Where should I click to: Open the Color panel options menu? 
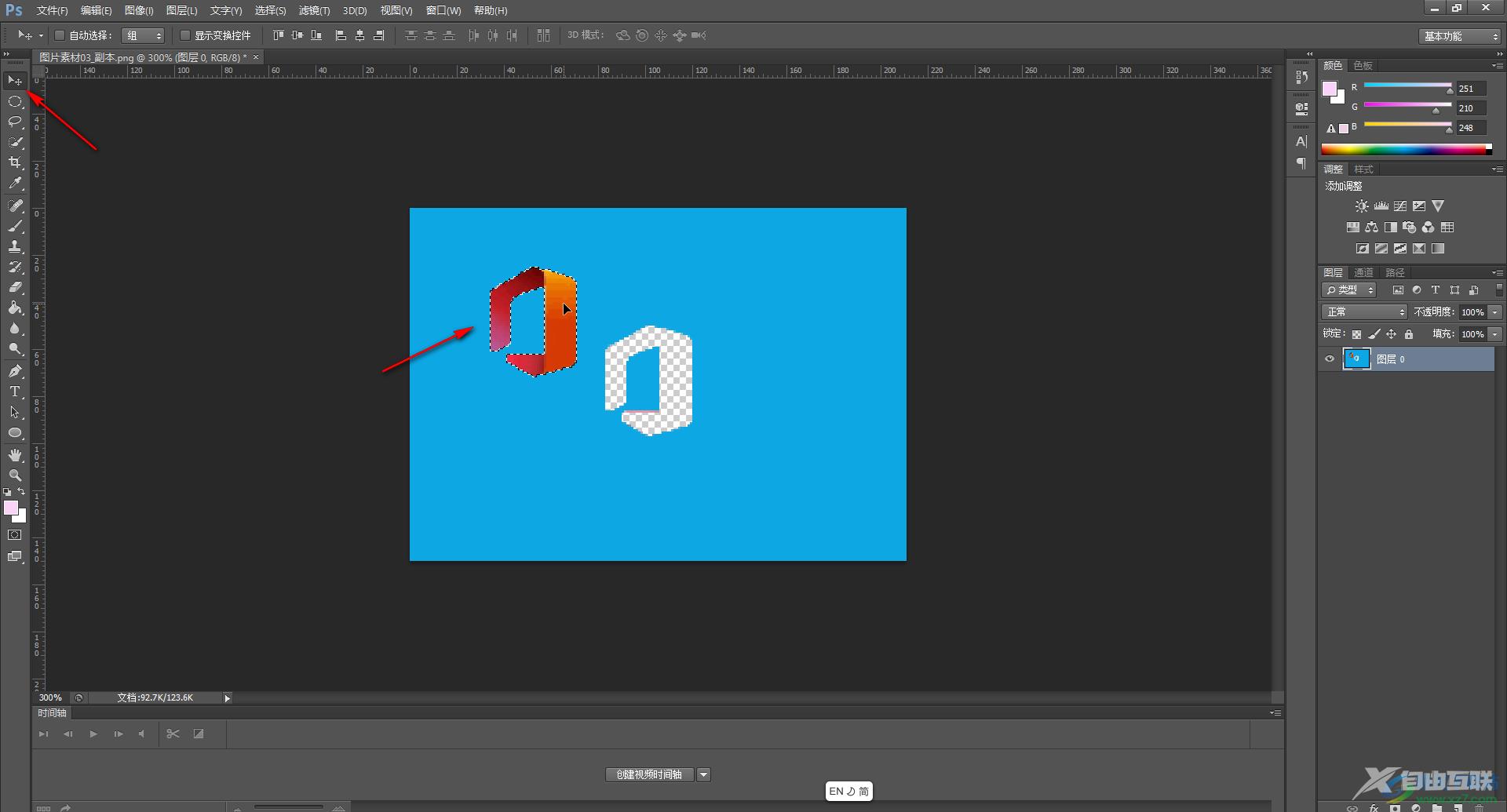pos(1498,66)
